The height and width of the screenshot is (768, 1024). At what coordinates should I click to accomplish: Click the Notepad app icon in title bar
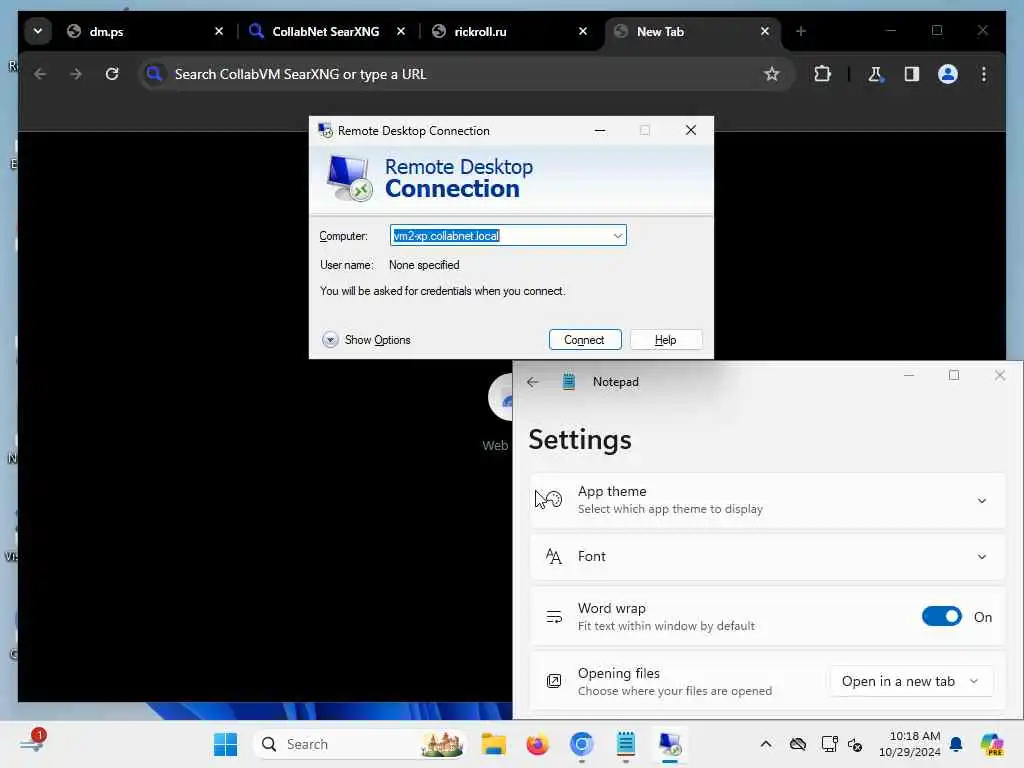click(x=569, y=382)
